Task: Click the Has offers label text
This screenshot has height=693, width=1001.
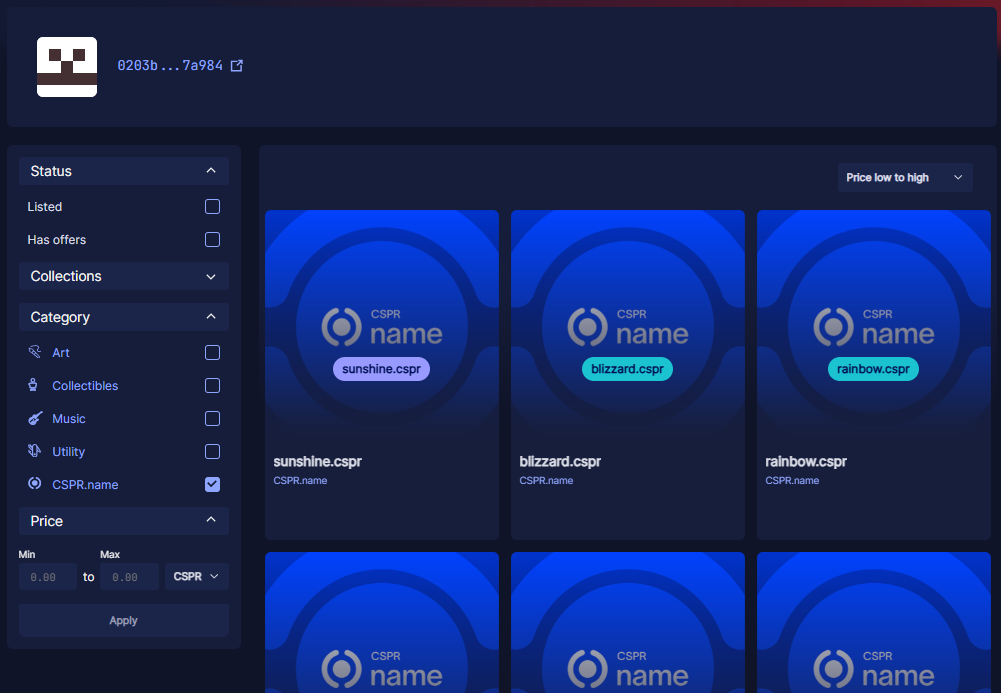Action: point(57,240)
